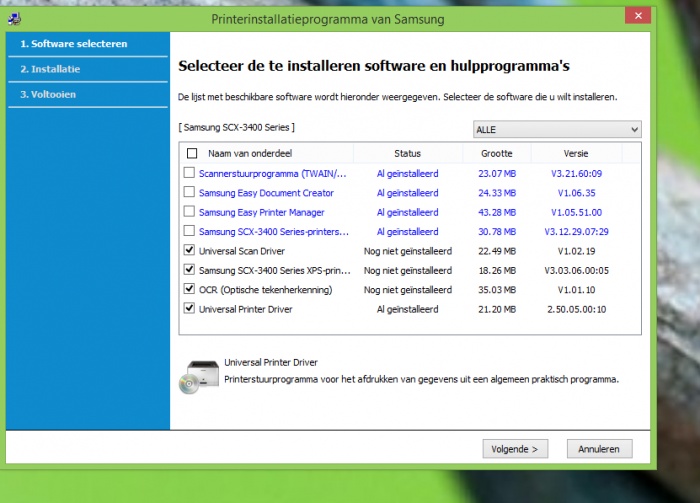This screenshot has height=503, width=700.
Task: Click the Universal Printer Driver status Al geïnstalleerd
Action: 408,309
